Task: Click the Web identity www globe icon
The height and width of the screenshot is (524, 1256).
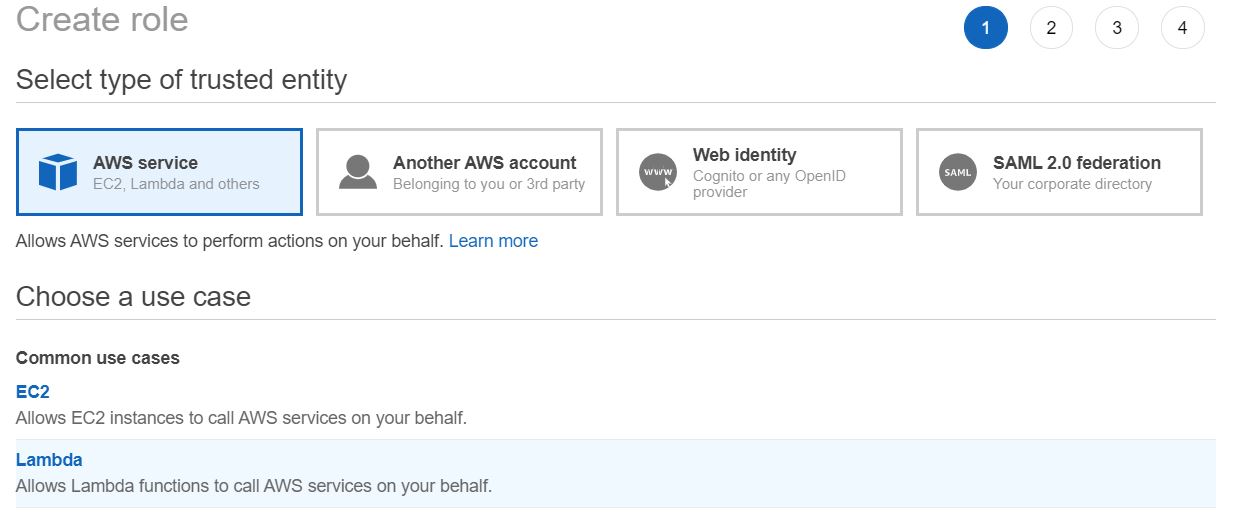Action: point(657,172)
